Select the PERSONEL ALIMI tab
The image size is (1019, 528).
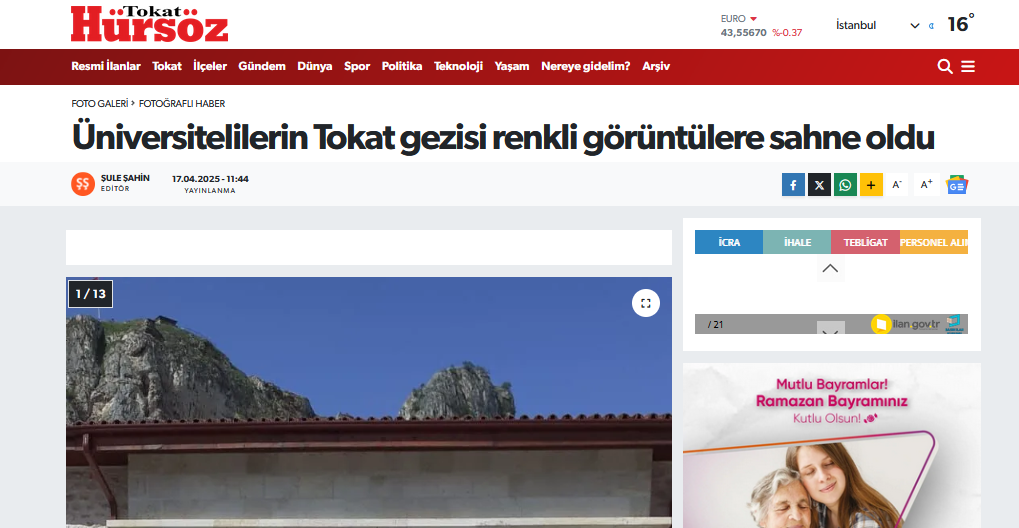click(x=934, y=242)
